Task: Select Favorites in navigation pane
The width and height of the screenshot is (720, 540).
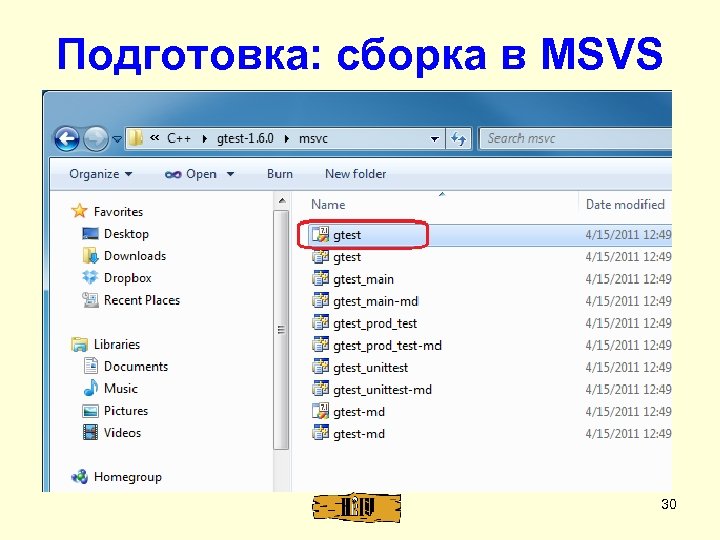Action: pos(118,212)
